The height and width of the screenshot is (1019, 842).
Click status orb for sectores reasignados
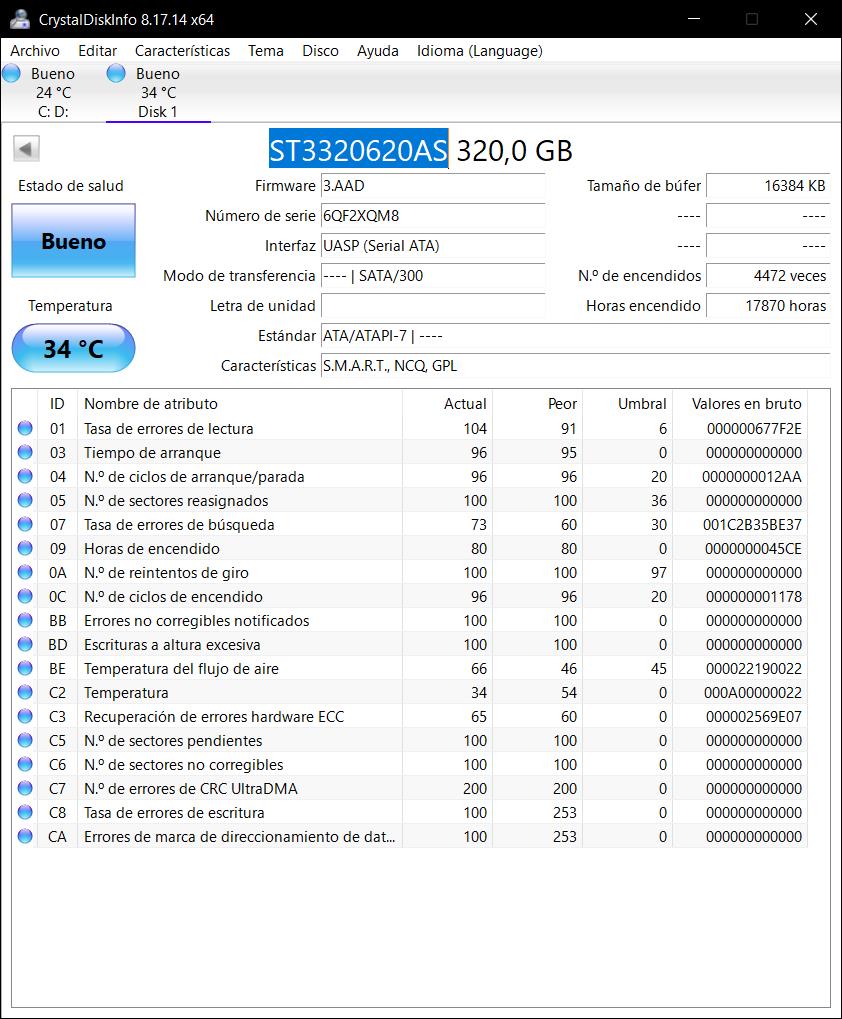[x=25, y=500]
